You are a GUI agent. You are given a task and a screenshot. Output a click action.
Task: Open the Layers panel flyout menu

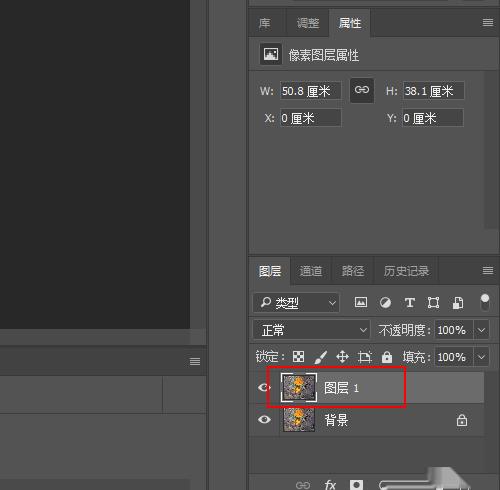click(488, 270)
